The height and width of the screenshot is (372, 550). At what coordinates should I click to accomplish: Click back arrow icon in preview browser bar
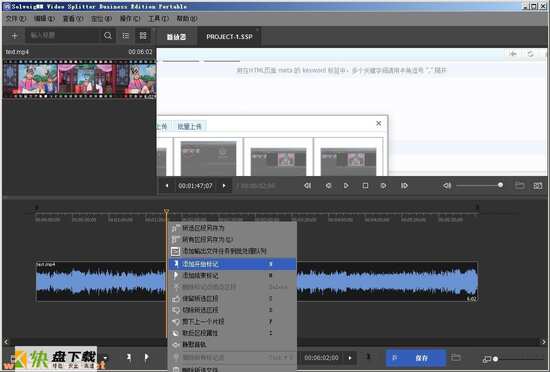(x=513, y=54)
